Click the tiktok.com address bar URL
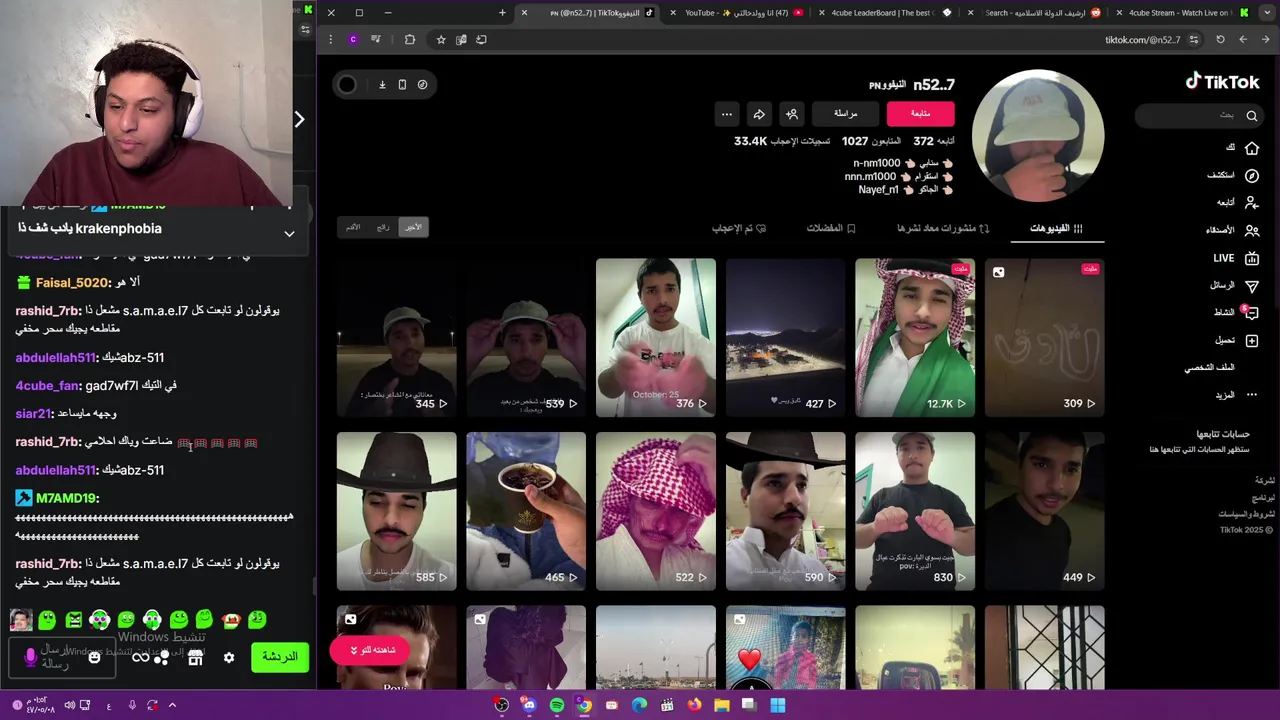This screenshot has width=1280, height=720. [1142, 40]
